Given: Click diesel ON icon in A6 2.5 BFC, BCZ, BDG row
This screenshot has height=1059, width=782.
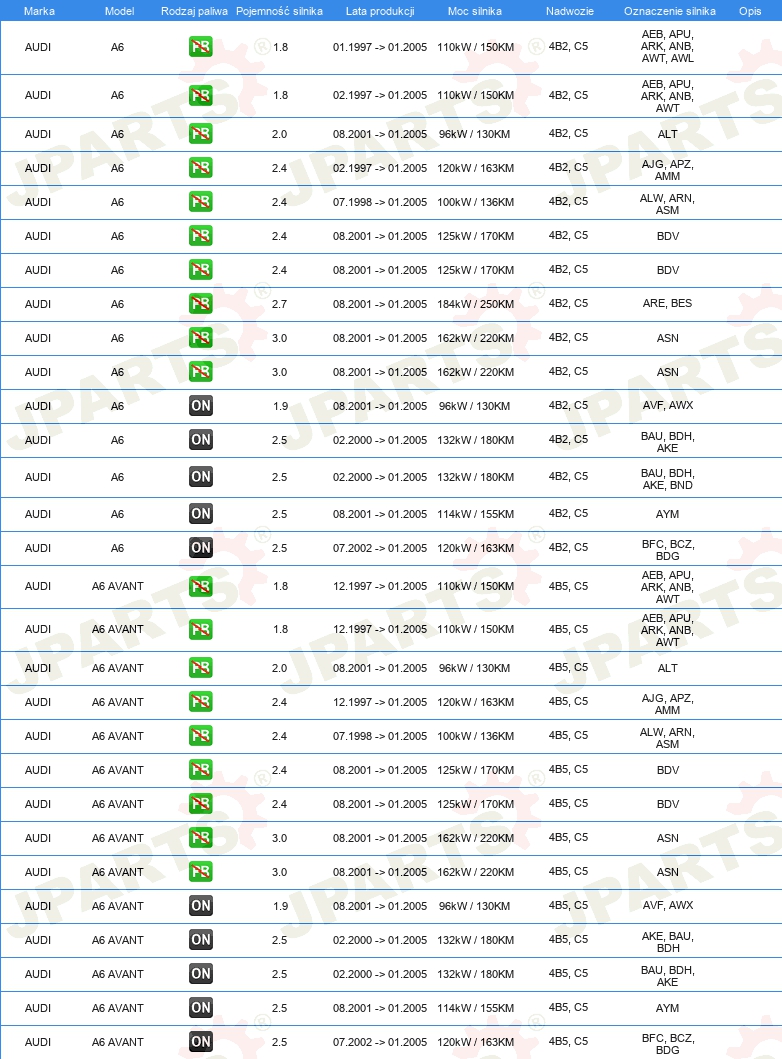Looking at the screenshot, I should [201, 547].
